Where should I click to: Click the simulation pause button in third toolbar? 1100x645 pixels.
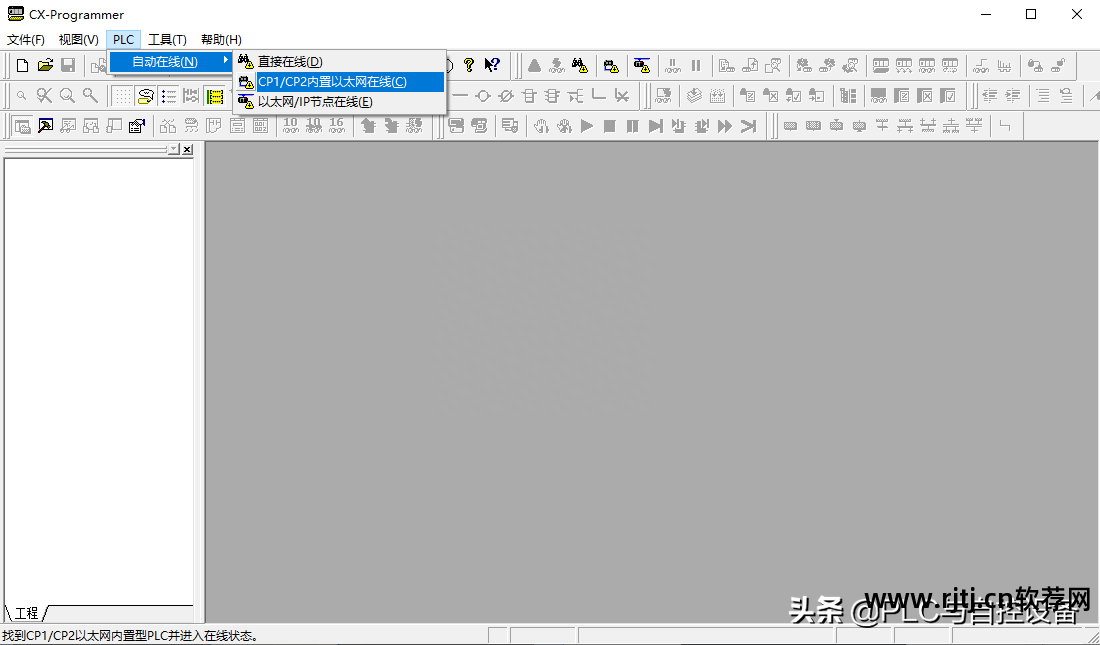633,126
